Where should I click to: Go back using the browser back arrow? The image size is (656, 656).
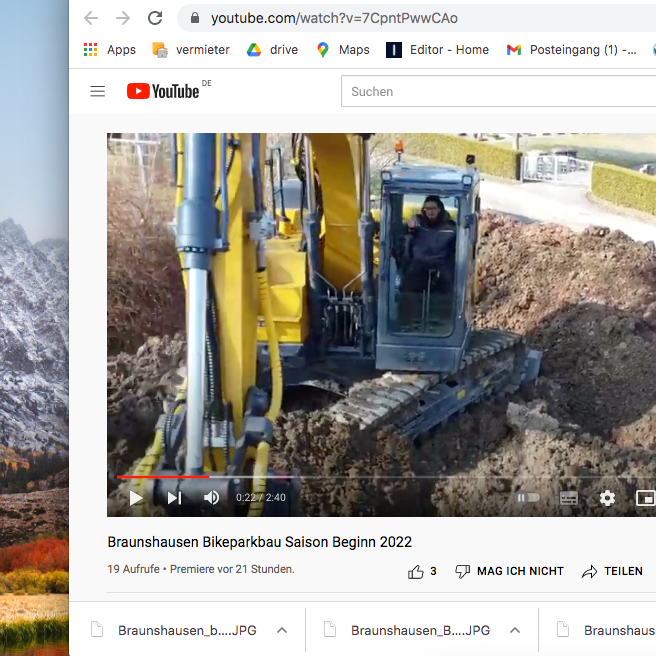coord(91,18)
